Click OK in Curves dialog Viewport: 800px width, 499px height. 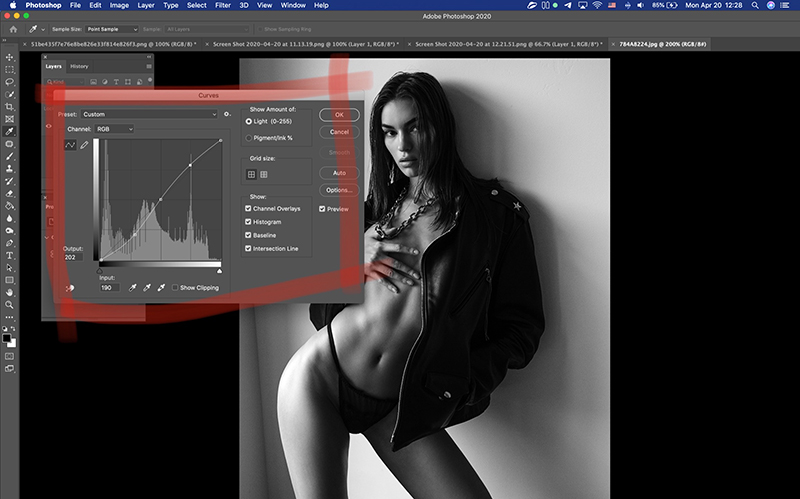pos(339,115)
